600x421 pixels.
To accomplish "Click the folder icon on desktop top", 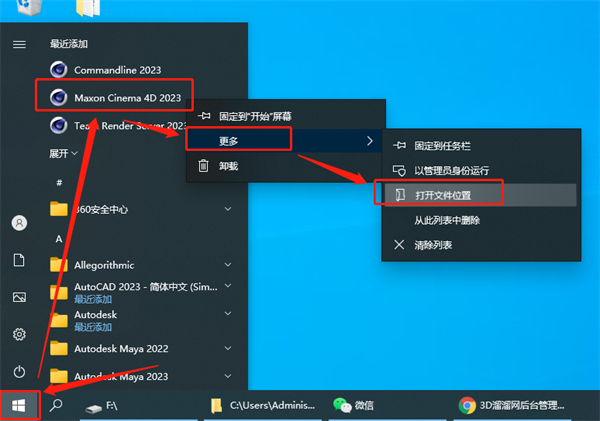I will click(x=88, y=8).
